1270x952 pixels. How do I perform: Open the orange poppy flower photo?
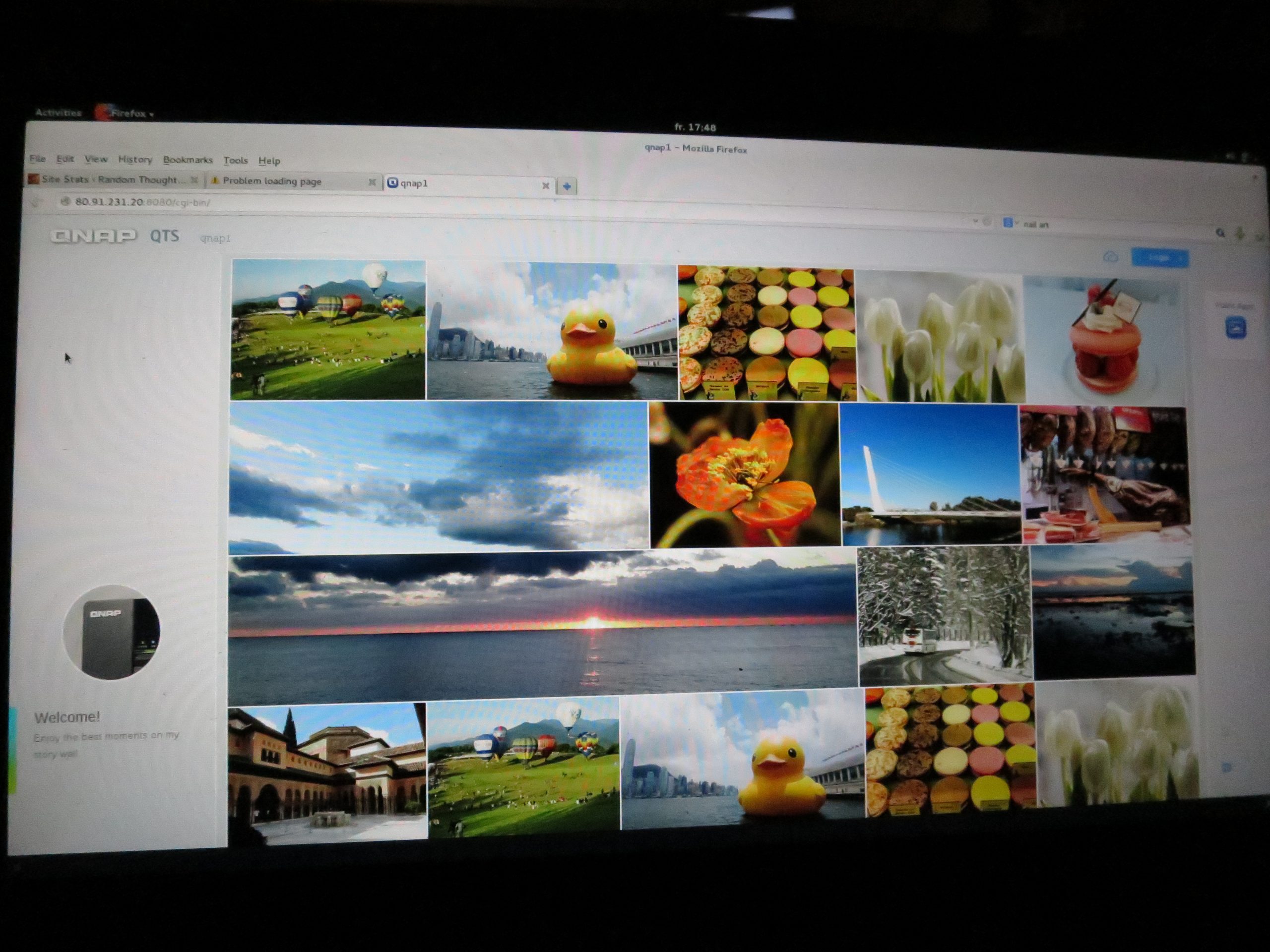[744, 475]
